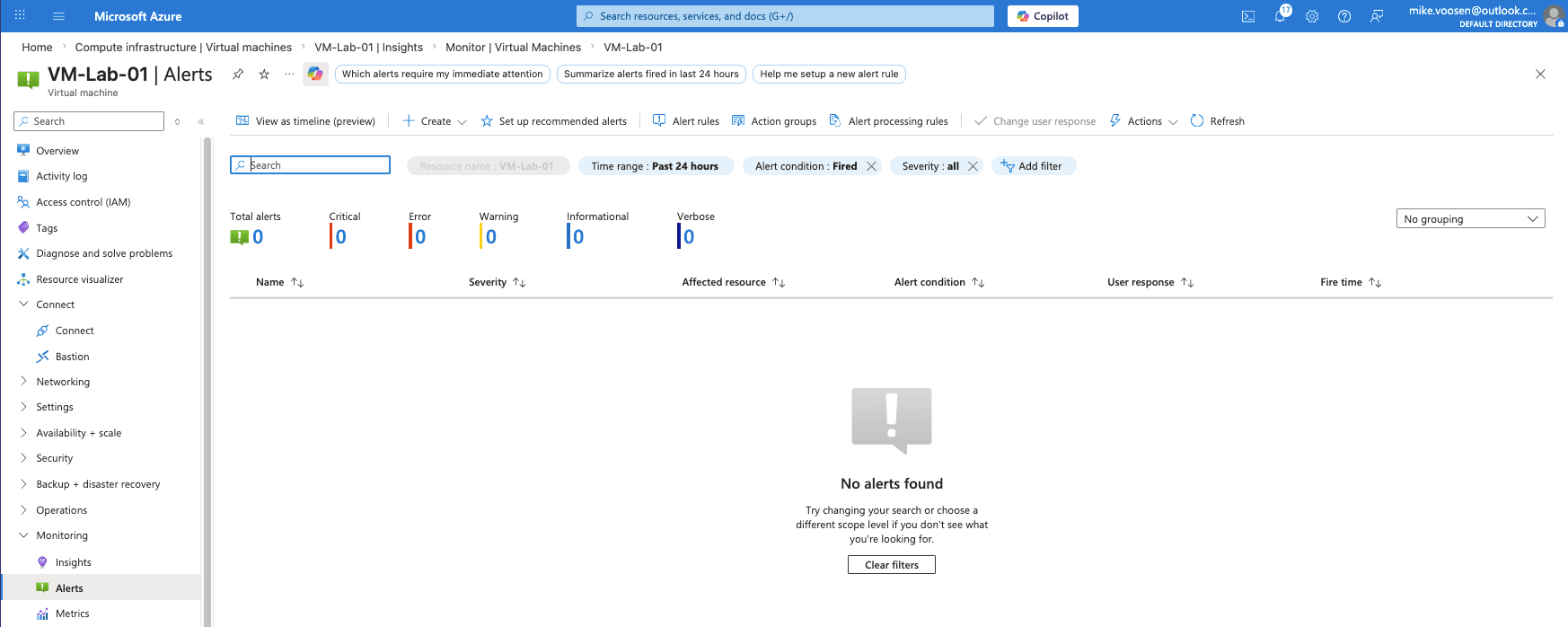Add this page to favorites with the star
The image size is (1568, 627).
pyautogui.click(x=264, y=75)
